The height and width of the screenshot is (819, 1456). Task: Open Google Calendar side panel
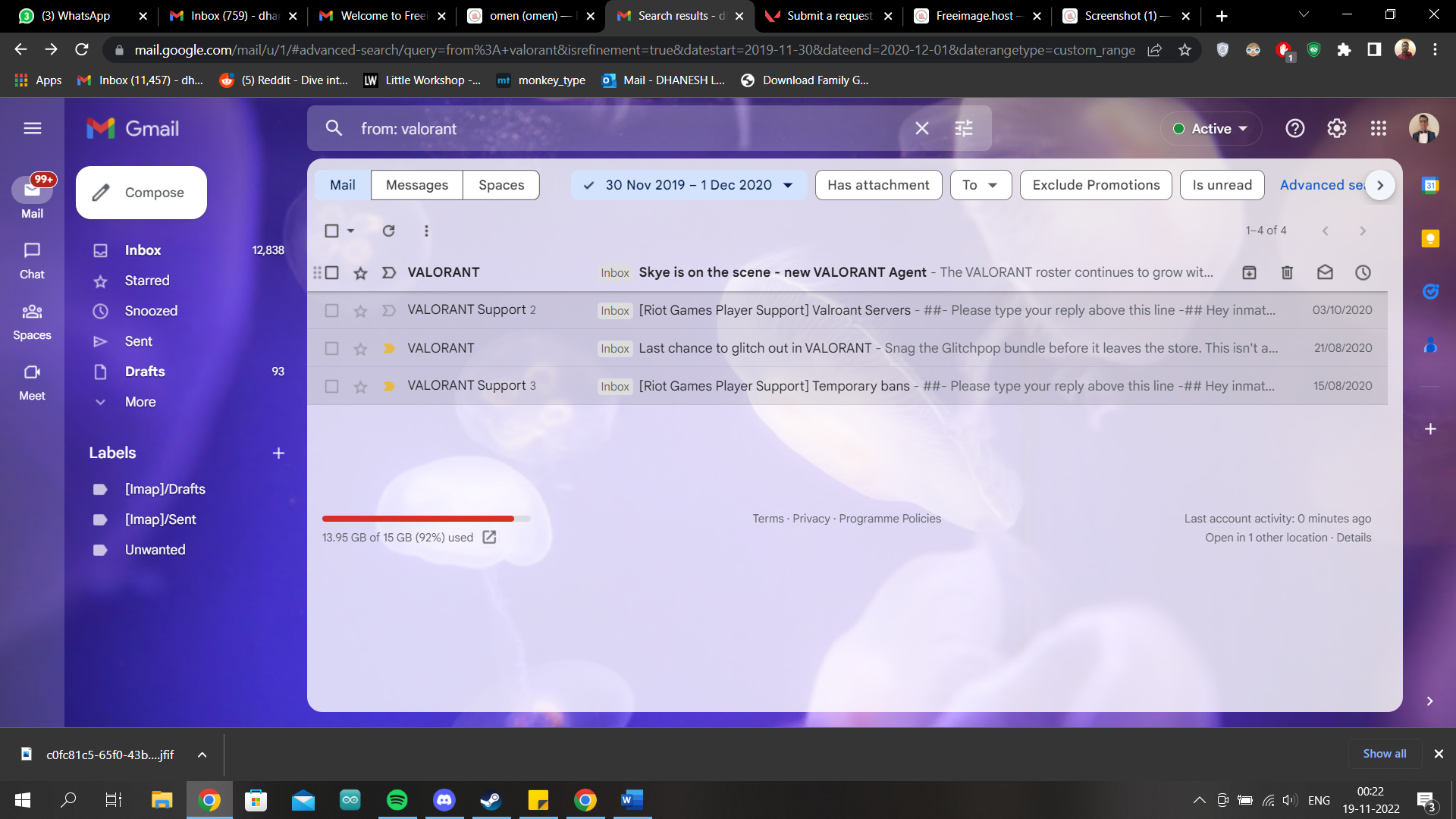click(x=1430, y=185)
